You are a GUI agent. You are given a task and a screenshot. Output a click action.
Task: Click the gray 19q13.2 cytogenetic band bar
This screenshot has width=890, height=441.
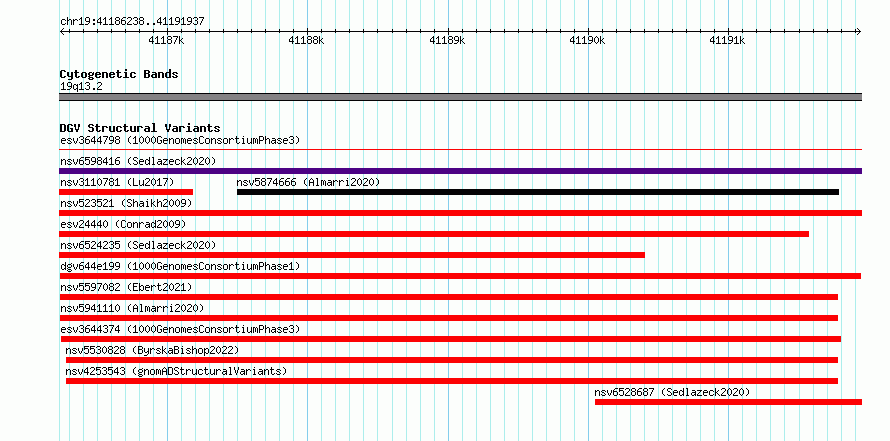tap(460, 97)
